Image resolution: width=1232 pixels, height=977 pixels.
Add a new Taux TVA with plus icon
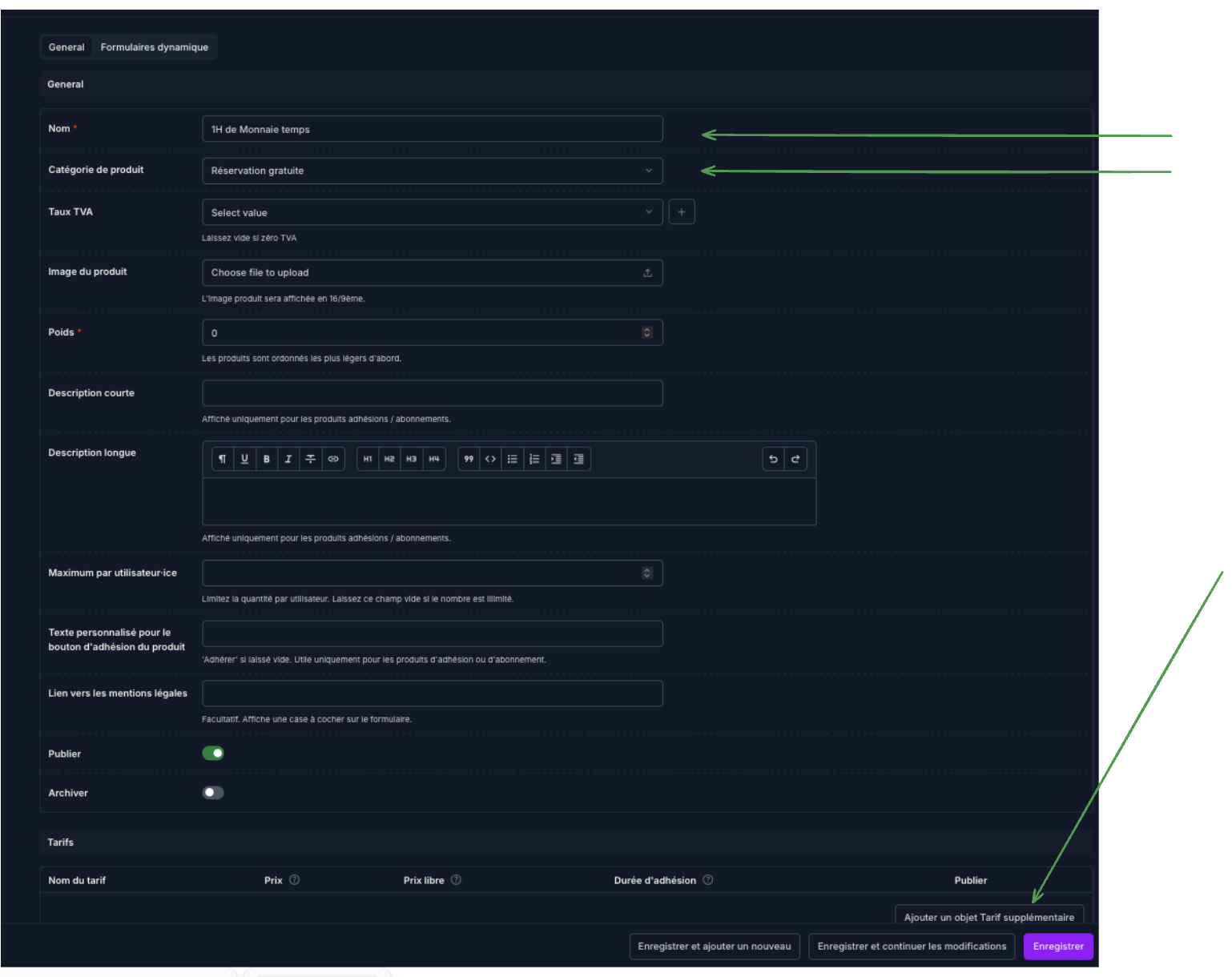(682, 212)
